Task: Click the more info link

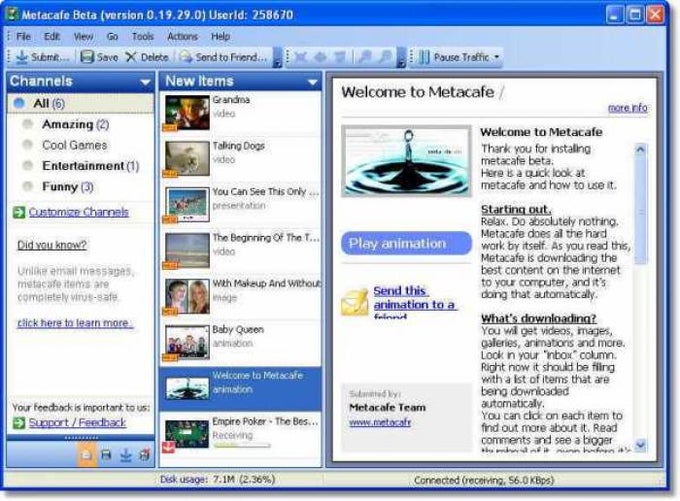Action: point(628,108)
